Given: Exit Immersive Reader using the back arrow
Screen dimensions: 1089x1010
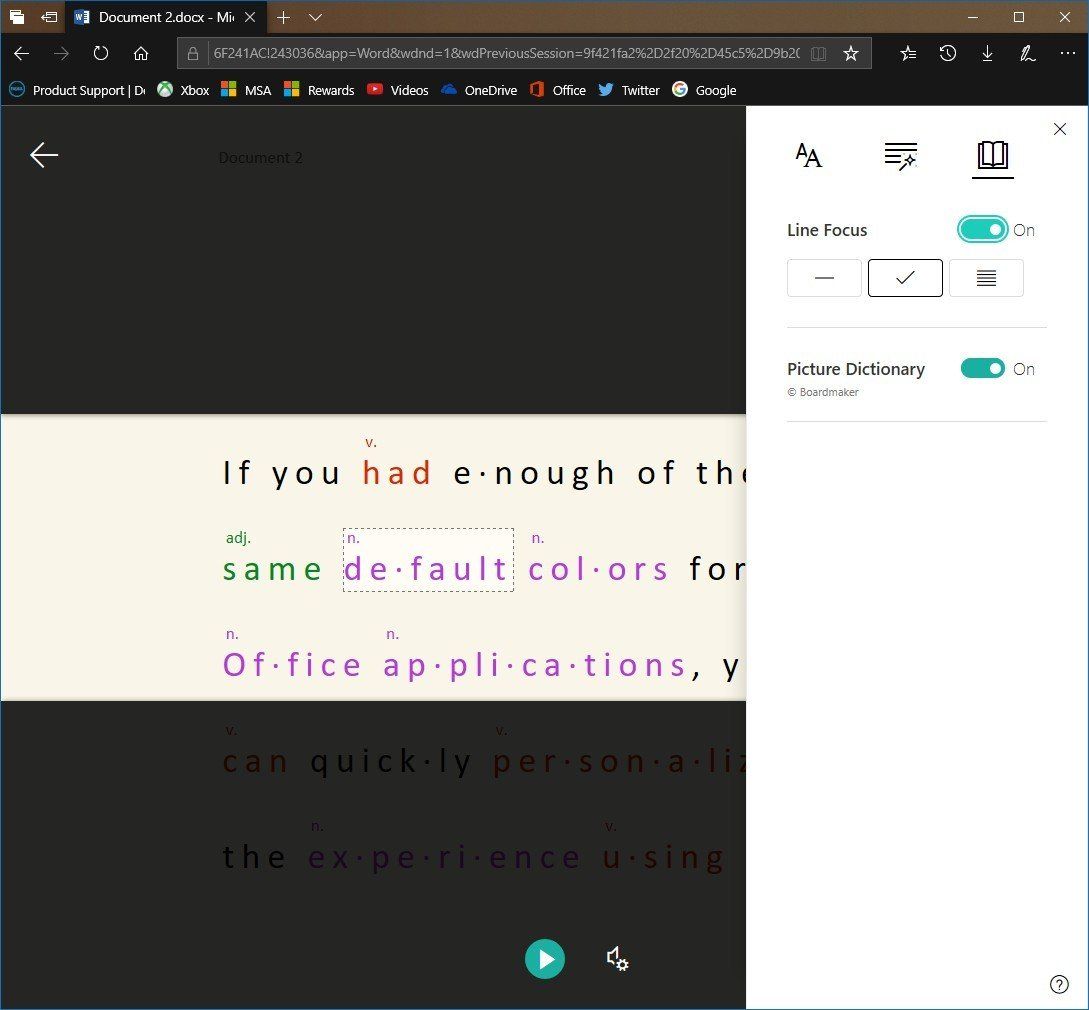Looking at the screenshot, I should click(43, 155).
